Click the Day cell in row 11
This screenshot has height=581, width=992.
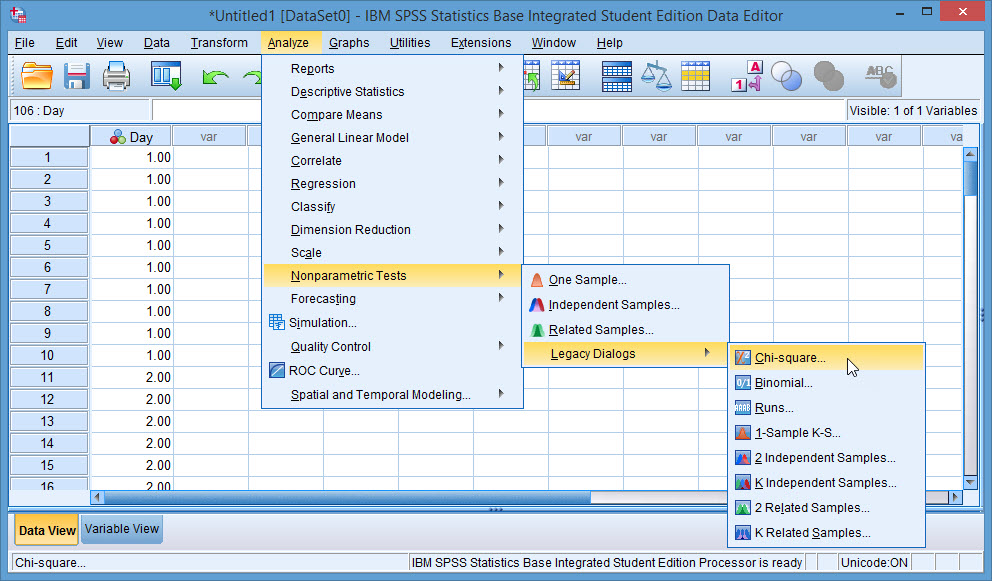coord(132,377)
